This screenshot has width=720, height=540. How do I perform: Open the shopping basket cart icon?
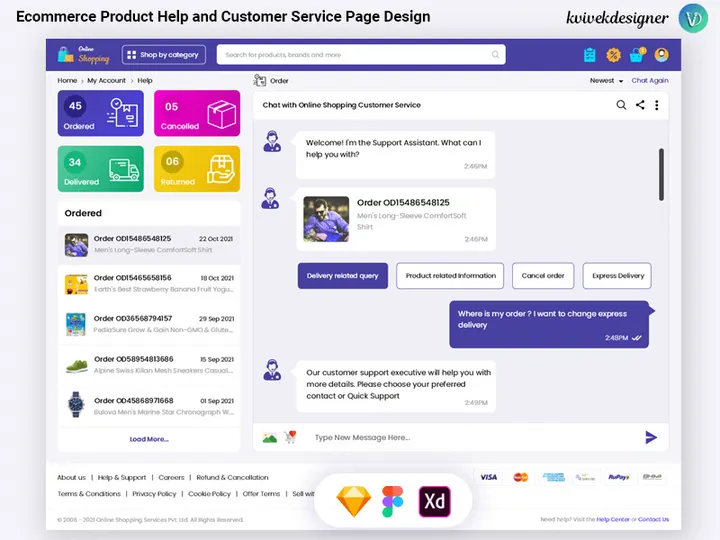point(637,55)
